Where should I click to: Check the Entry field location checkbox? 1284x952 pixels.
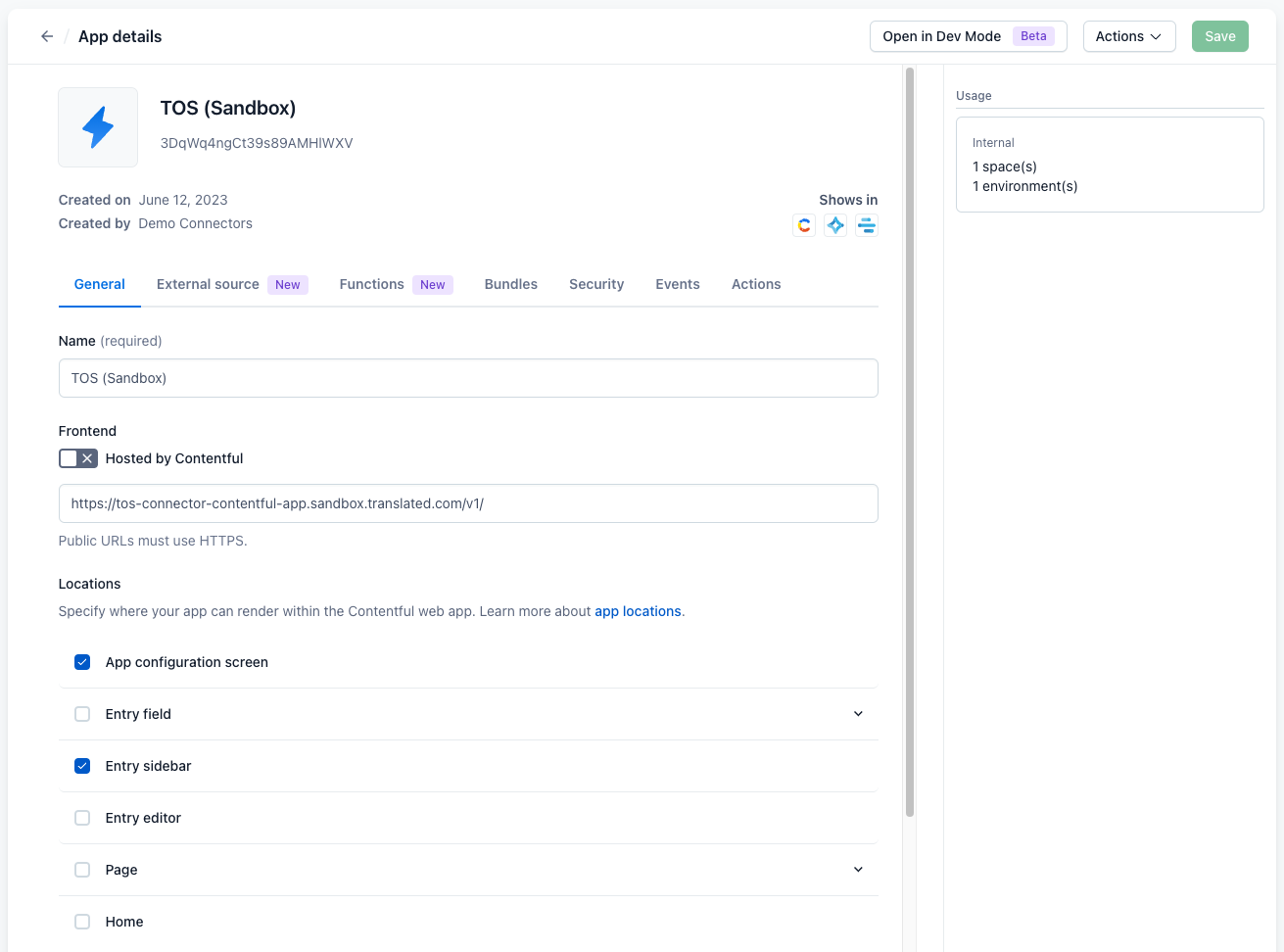(x=82, y=714)
